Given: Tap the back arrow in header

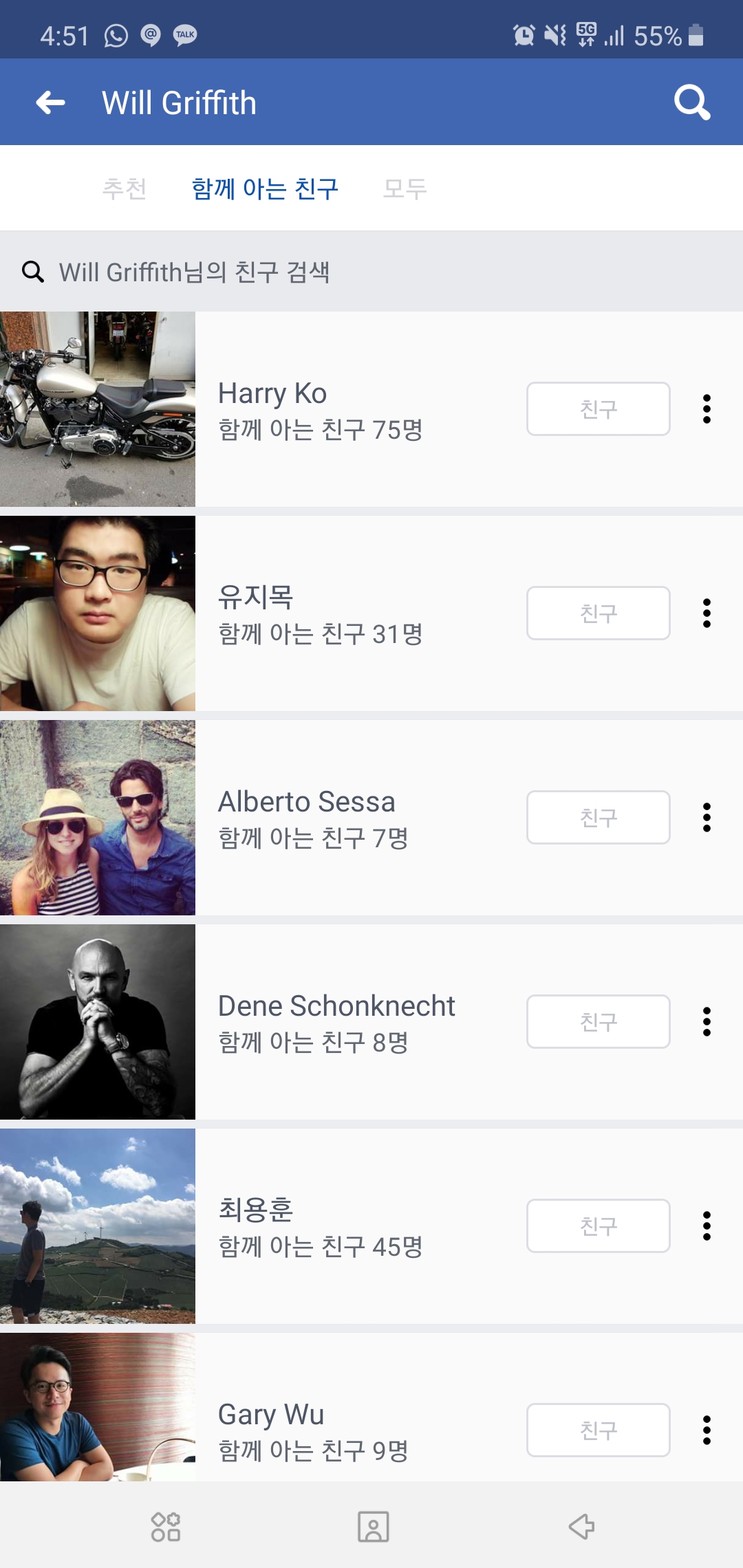Looking at the screenshot, I should coord(51,102).
